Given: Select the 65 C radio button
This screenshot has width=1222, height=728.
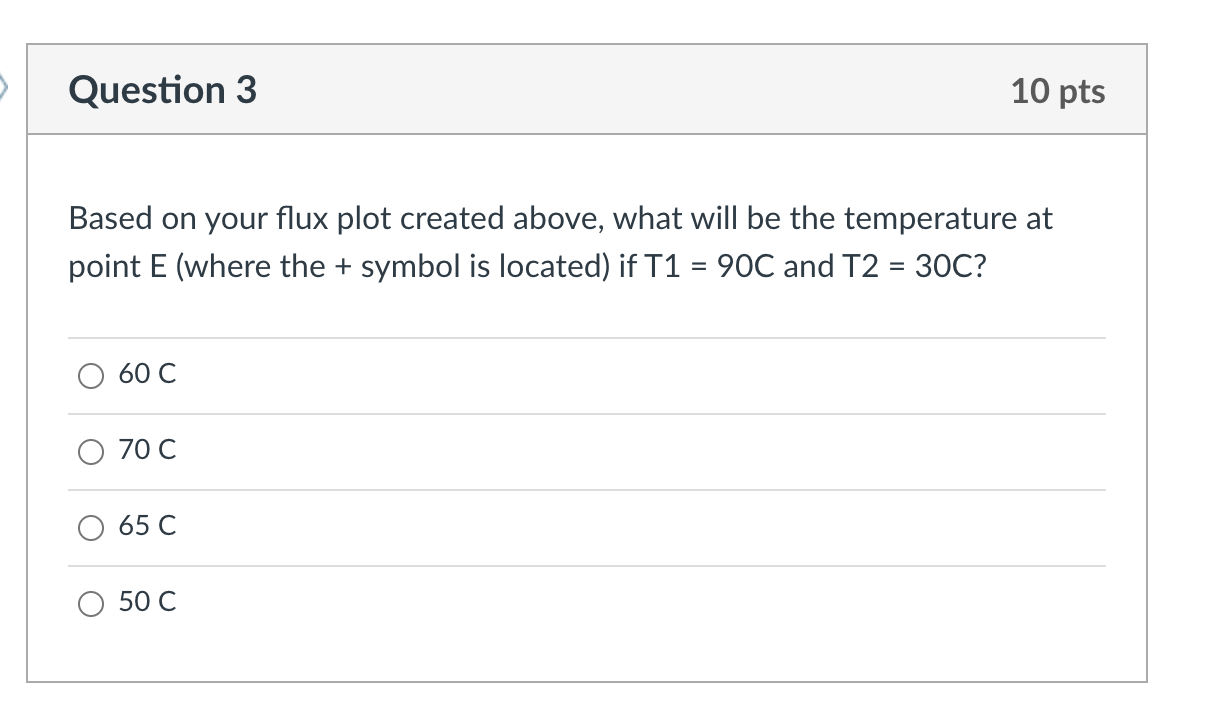Looking at the screenshot, I should tap(91, 527).
